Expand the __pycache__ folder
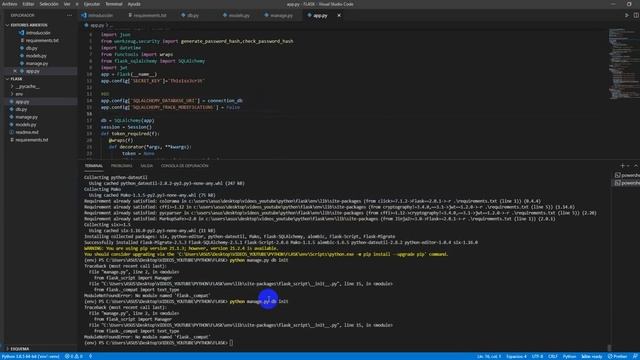Screen dimensions: 640x360 coord(28,87)
